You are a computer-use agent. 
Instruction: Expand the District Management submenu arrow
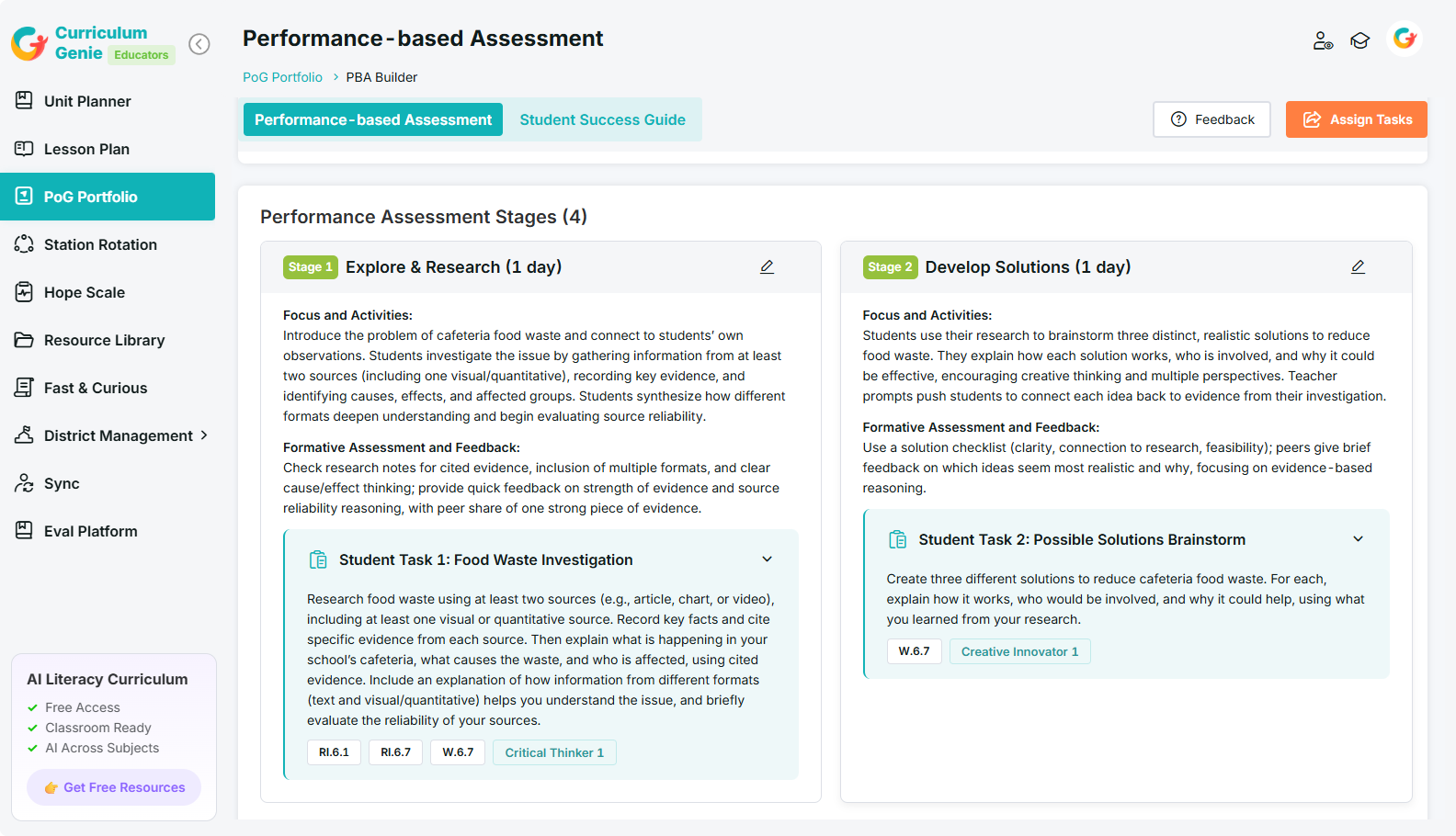[204, 435]
